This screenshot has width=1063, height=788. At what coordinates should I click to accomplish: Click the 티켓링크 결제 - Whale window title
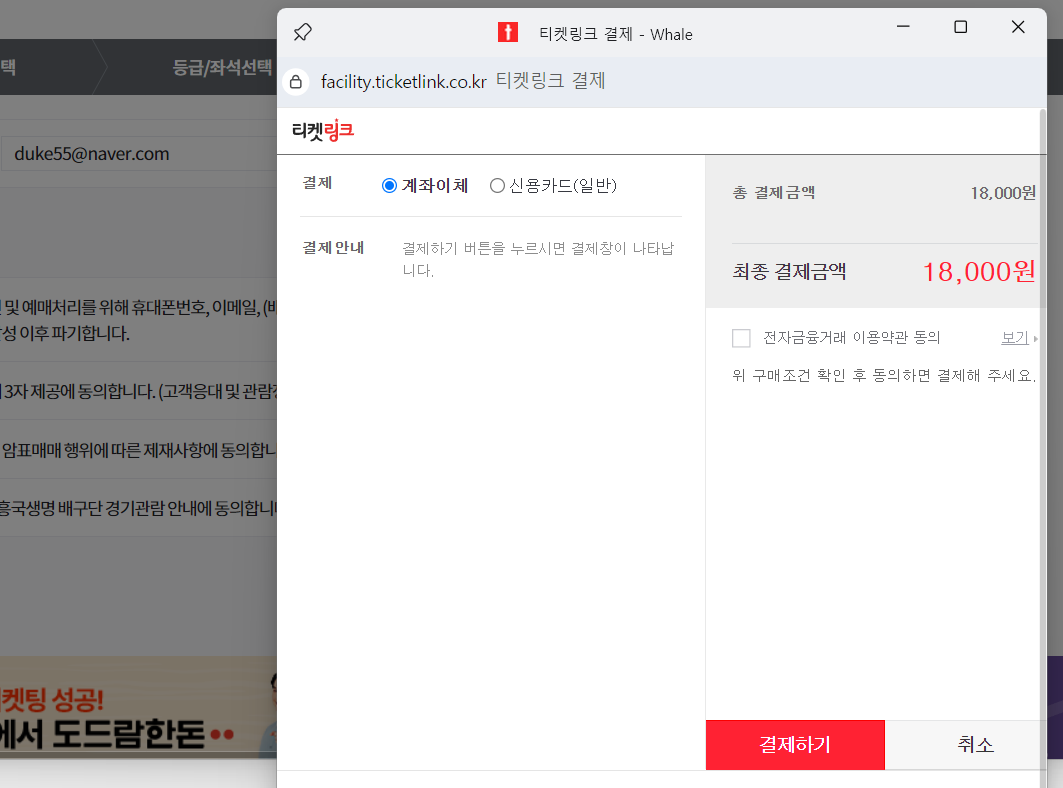click(x=616, y=34)
